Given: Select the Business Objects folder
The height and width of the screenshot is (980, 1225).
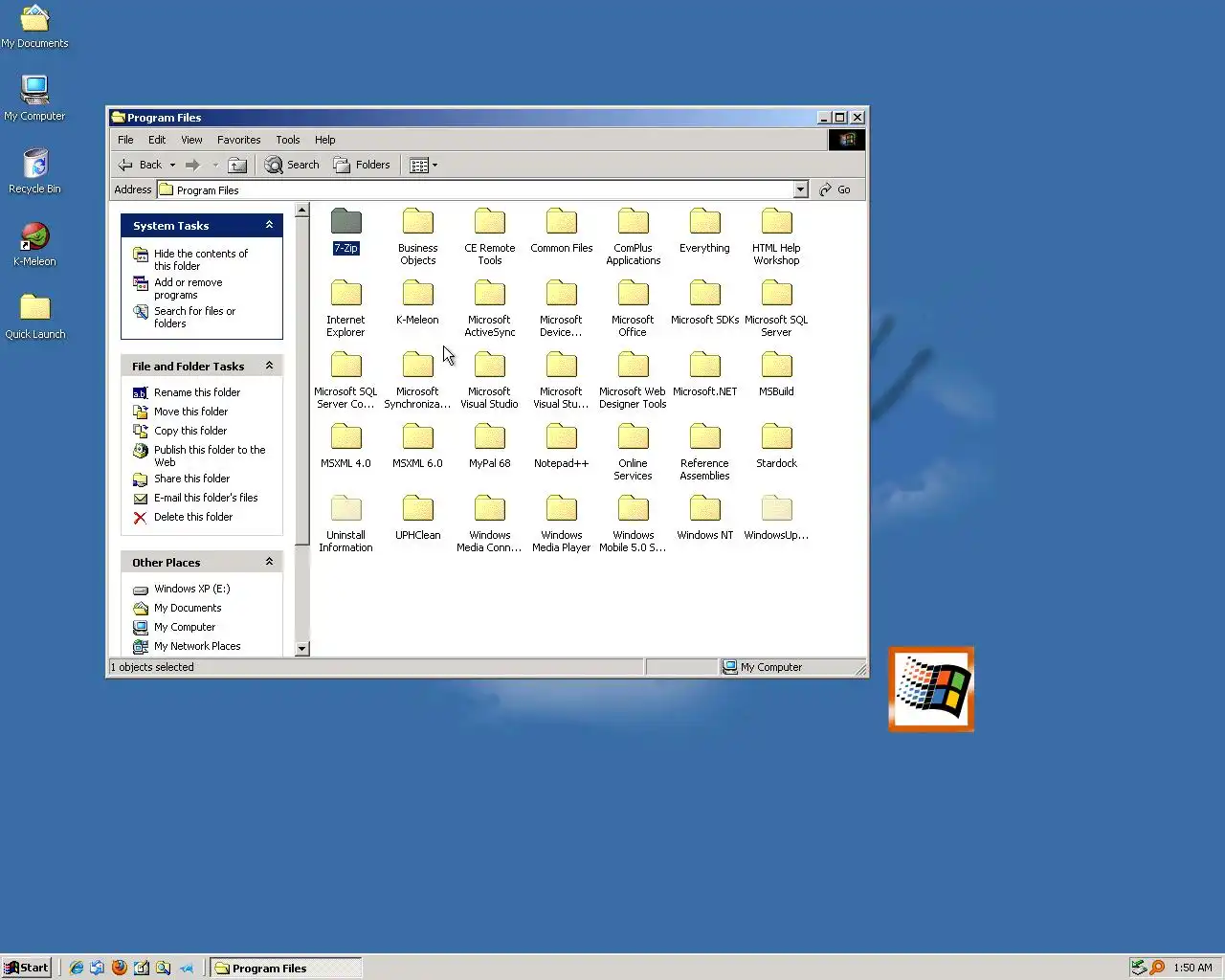Looking at the screenshot, I should click(417, 235).
